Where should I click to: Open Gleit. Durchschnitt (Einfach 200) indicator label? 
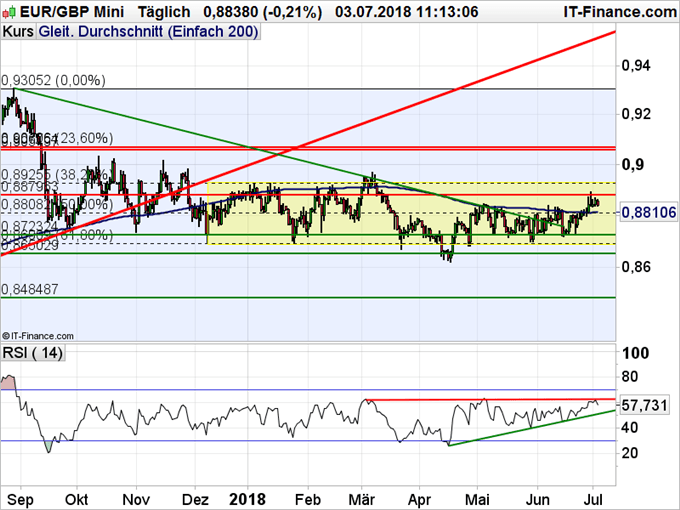tap(148, 32)
